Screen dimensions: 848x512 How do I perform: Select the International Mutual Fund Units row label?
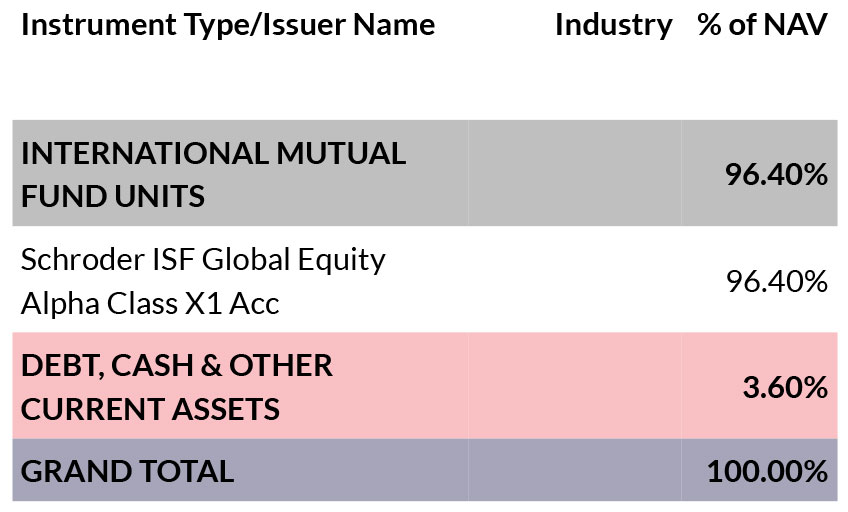pos(214,174)
